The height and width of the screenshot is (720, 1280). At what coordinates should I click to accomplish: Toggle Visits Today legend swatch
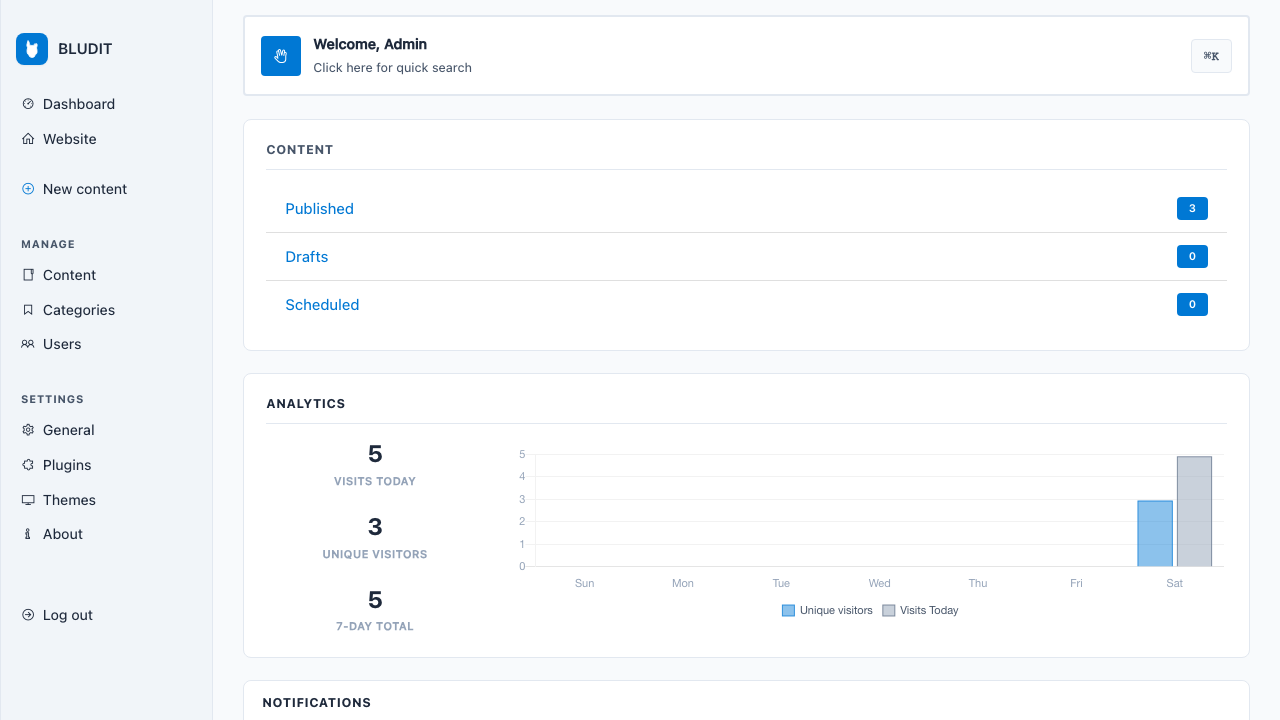tap(888, 610)
